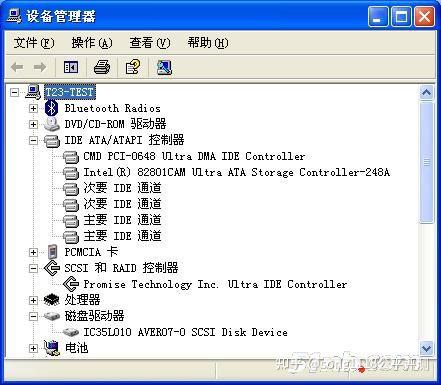Image resolution: width=441 pixels, height=385 pixels.
Task: Click the vertical scrollbar thumb
Action: [427, 162]
